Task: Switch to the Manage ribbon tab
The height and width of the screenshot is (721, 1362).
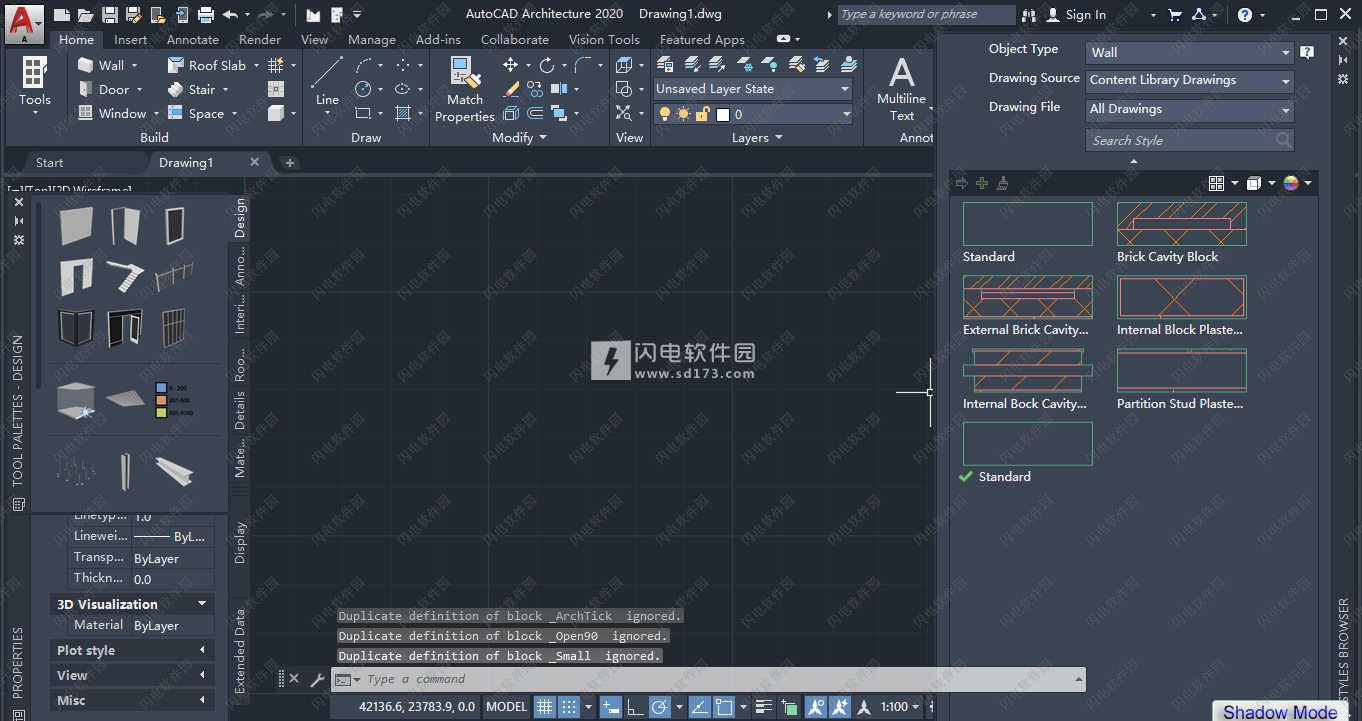Action: [372, 40]
